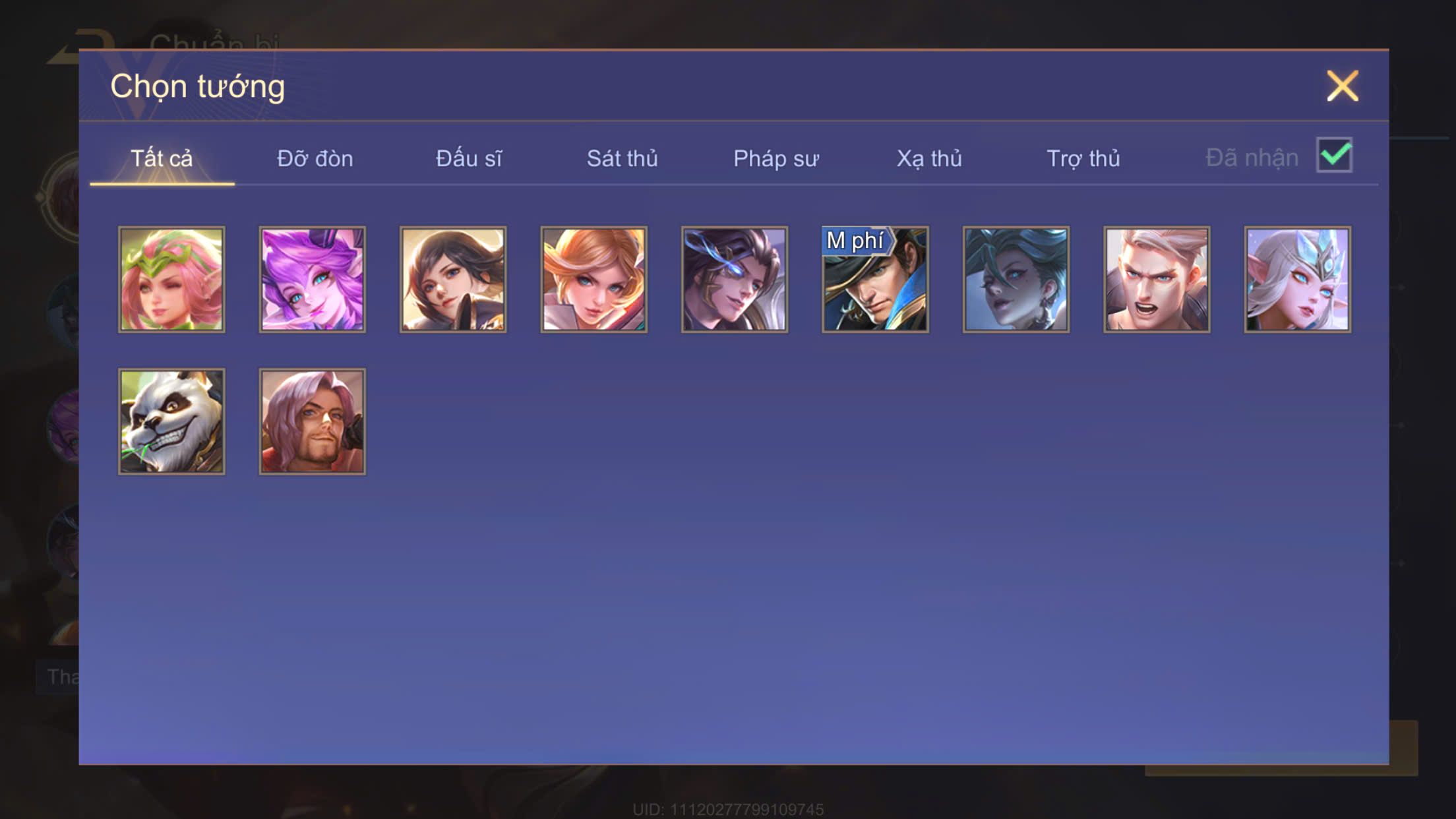Filter heroes by Sát thủ
Image resolution: width=1456 pixels, height=819 pixels.
[622, 158]
